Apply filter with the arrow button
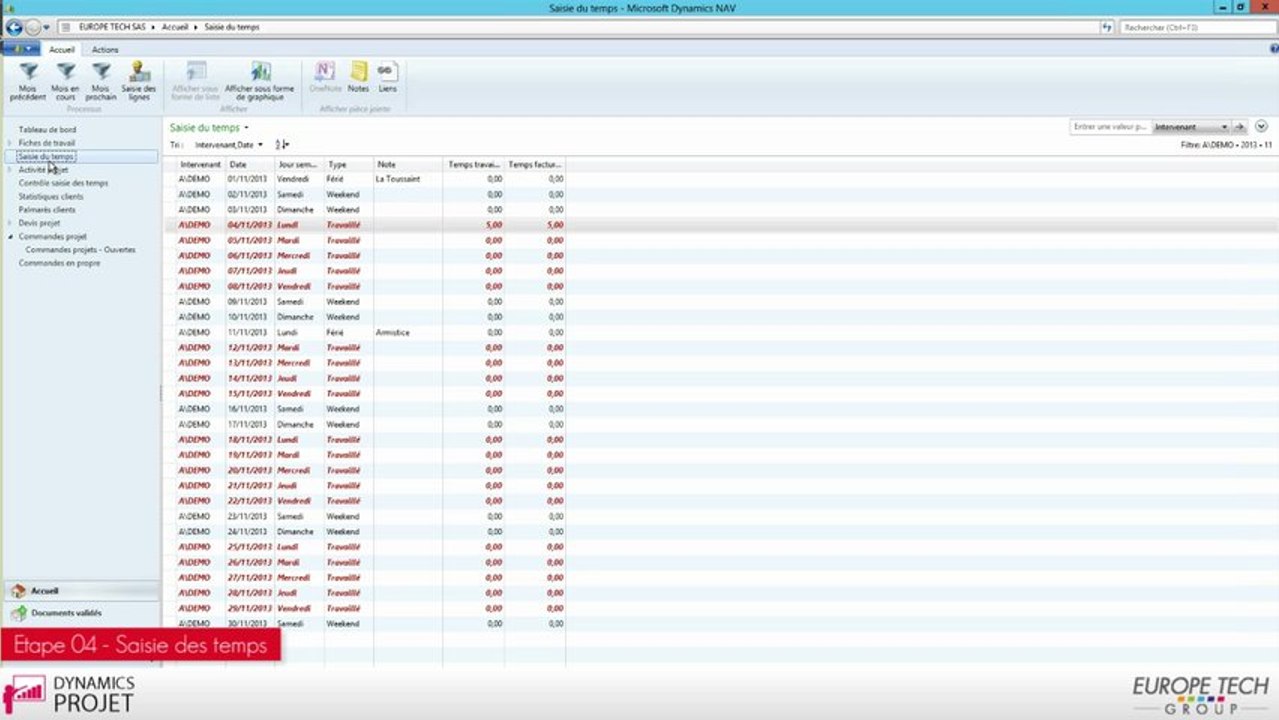The image size is (1279, 720). tap(1240, 127)
